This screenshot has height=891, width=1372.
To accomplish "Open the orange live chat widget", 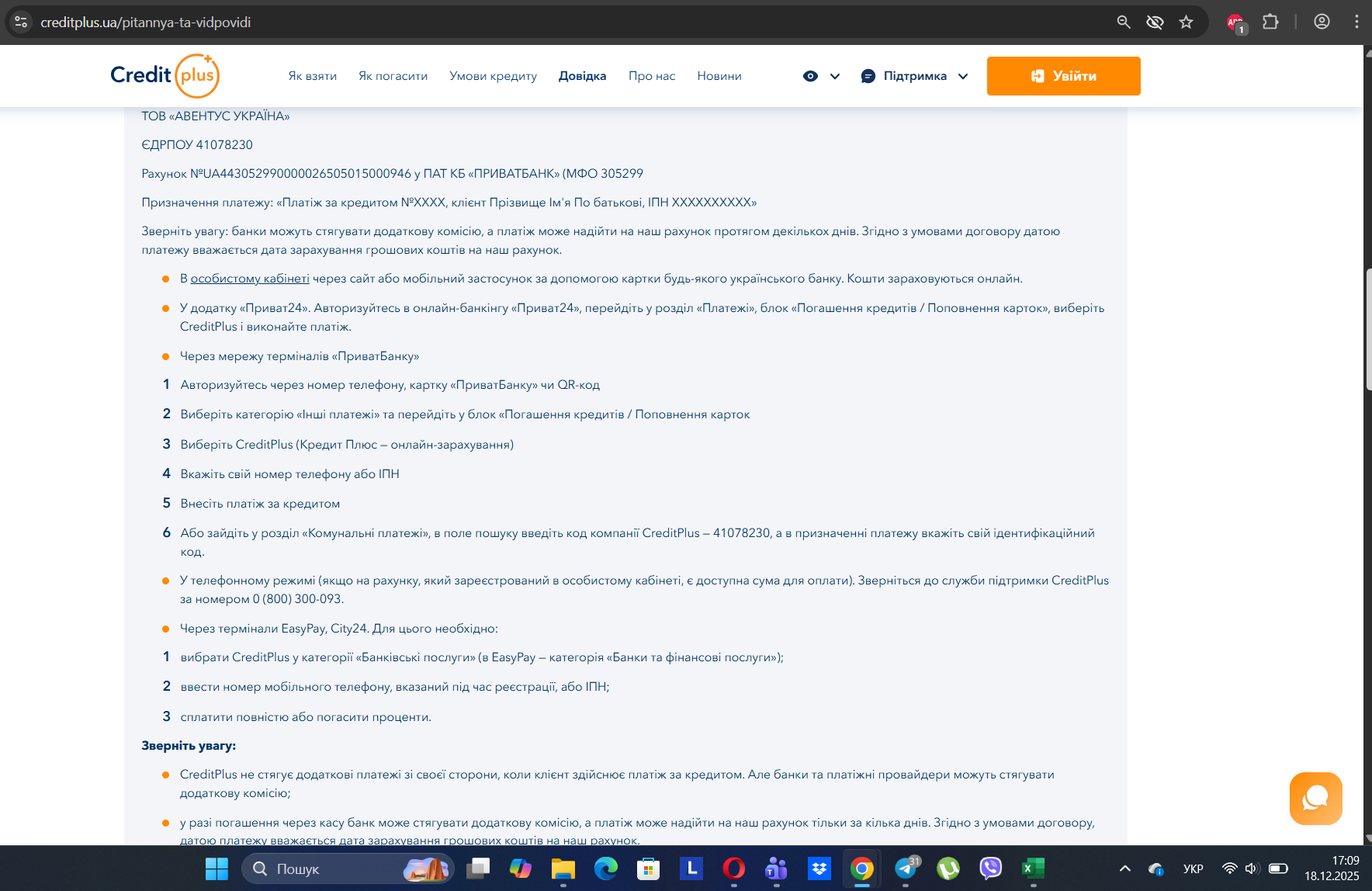I will 1316,799.
